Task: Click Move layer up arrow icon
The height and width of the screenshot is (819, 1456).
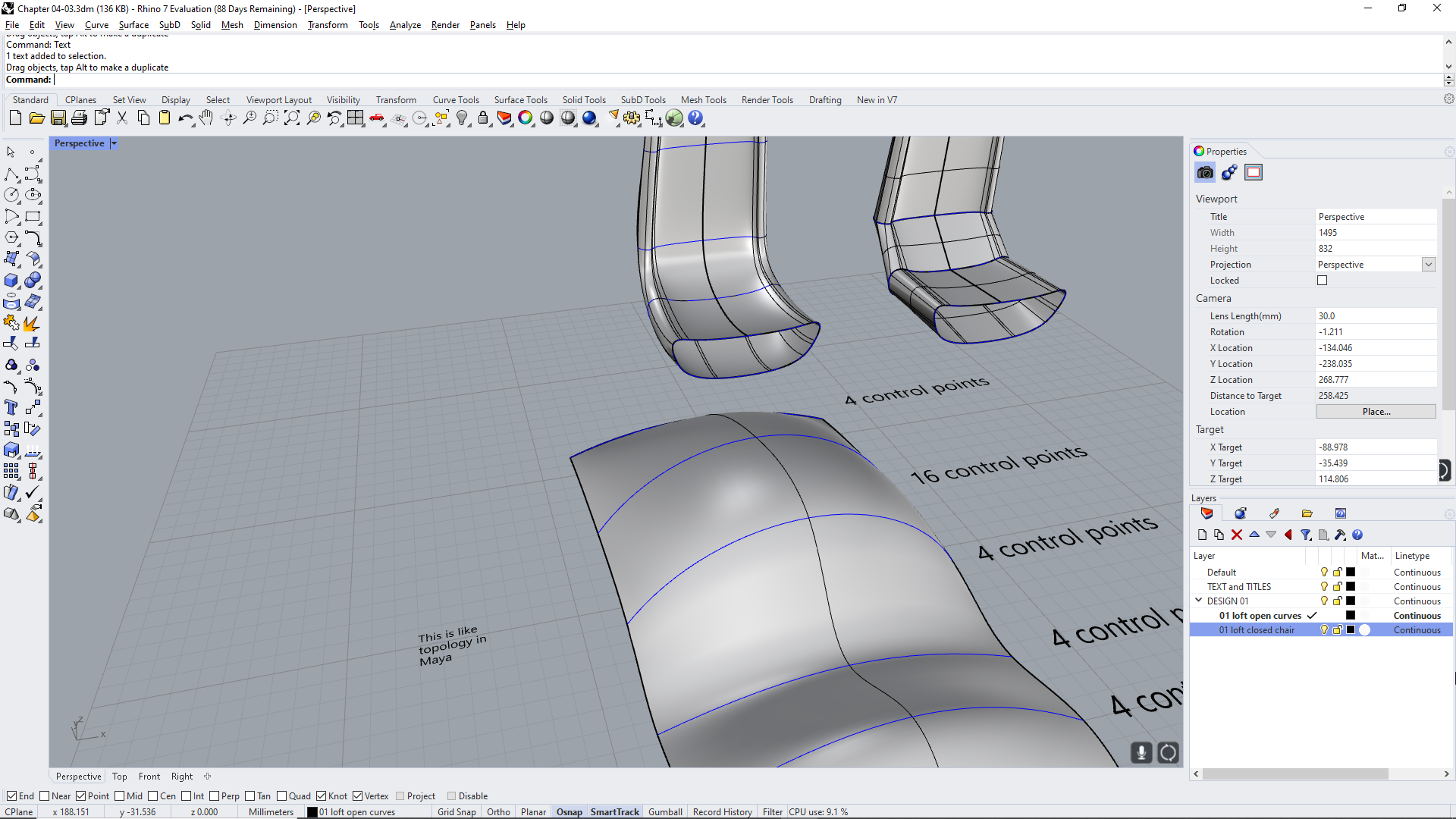Action: click(x=1254, y=535)
